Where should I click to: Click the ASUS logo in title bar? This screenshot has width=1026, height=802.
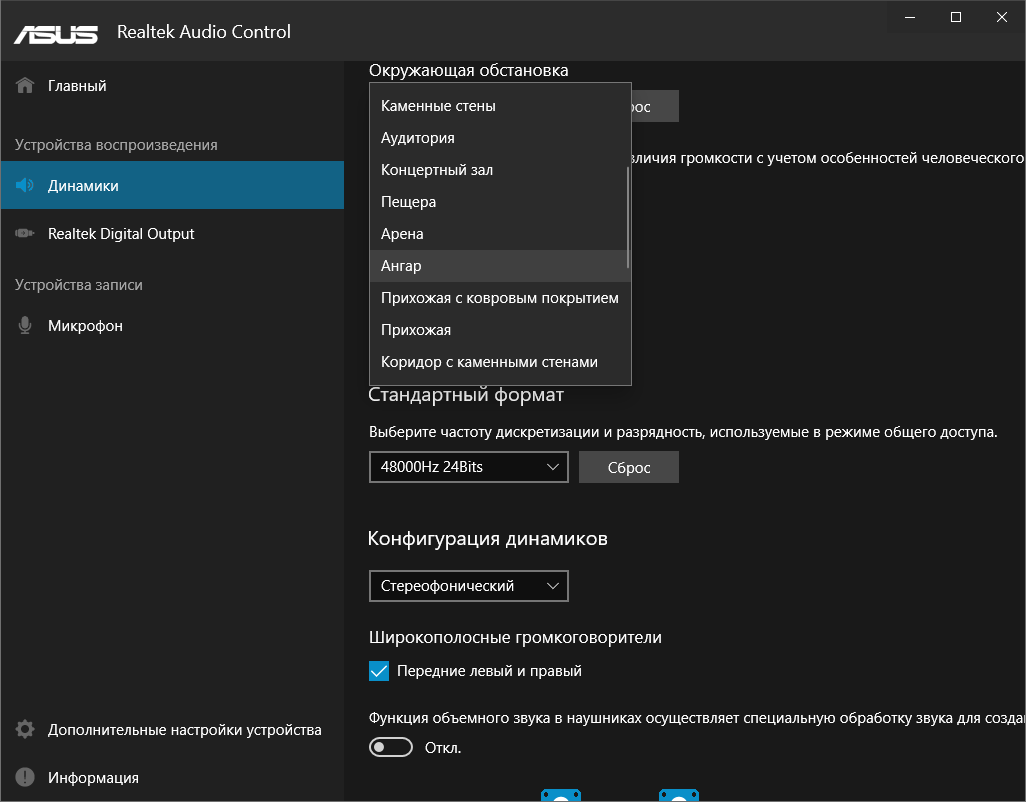click(56, 32)
